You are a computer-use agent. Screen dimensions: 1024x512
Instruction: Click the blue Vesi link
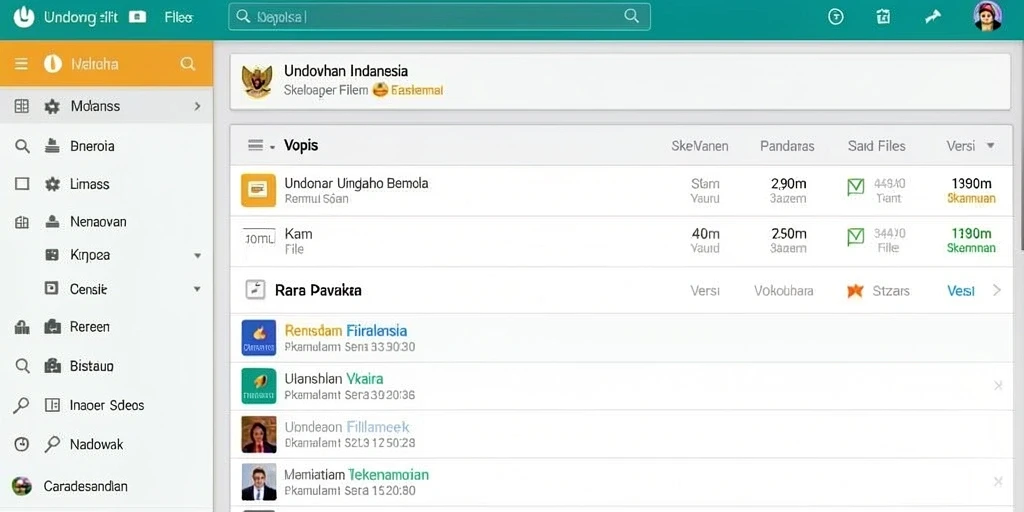(x=961, y=291)
